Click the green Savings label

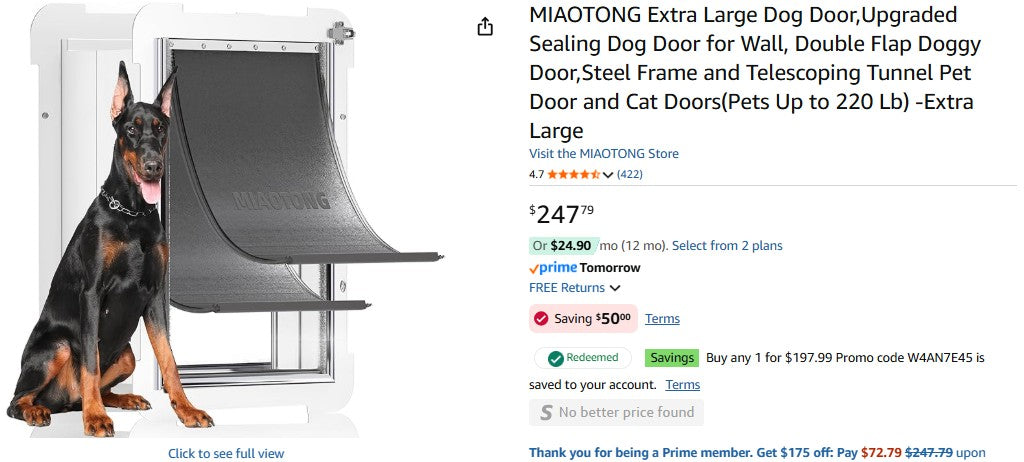[x=672, y=357]
